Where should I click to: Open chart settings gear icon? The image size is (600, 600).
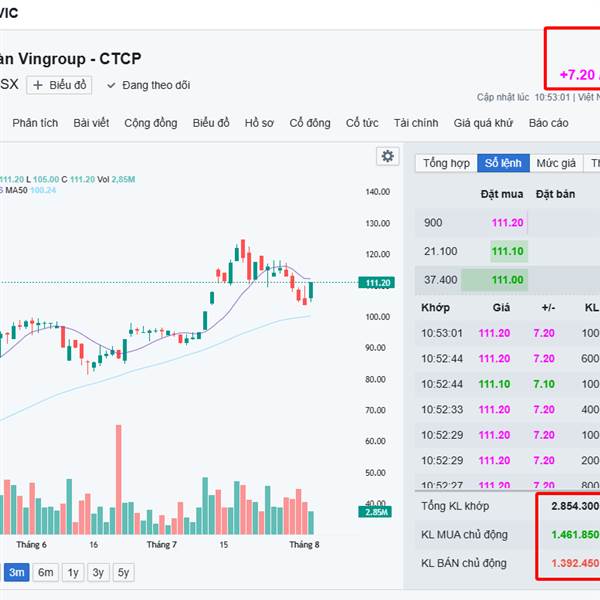pyautogui.click(x=388, y=156)
